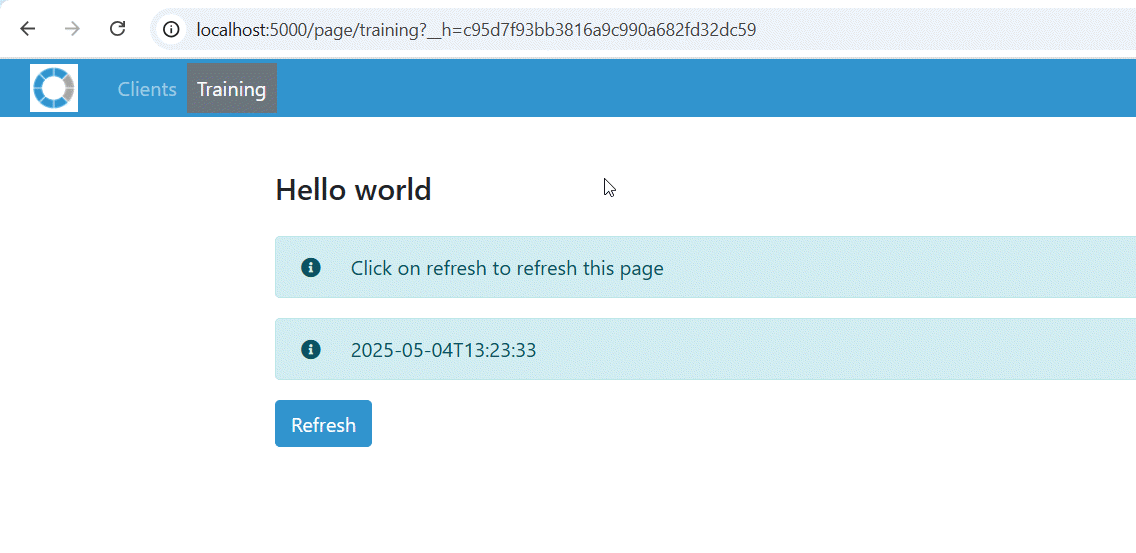Image resolution: width=1136 pixels, height=553 pixels.
Task: Click info icon beside 'Click on refresh' message
Action: click(x=311, y=267)
